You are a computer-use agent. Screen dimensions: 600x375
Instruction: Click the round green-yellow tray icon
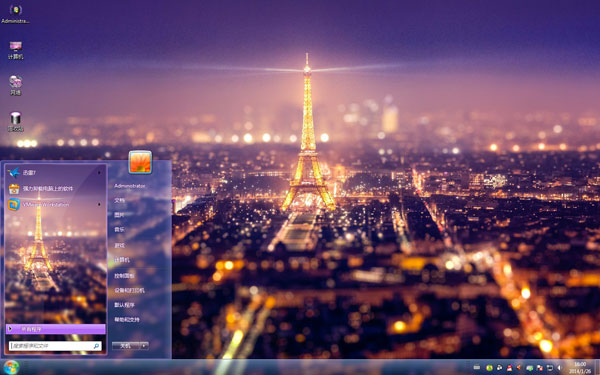489,368
